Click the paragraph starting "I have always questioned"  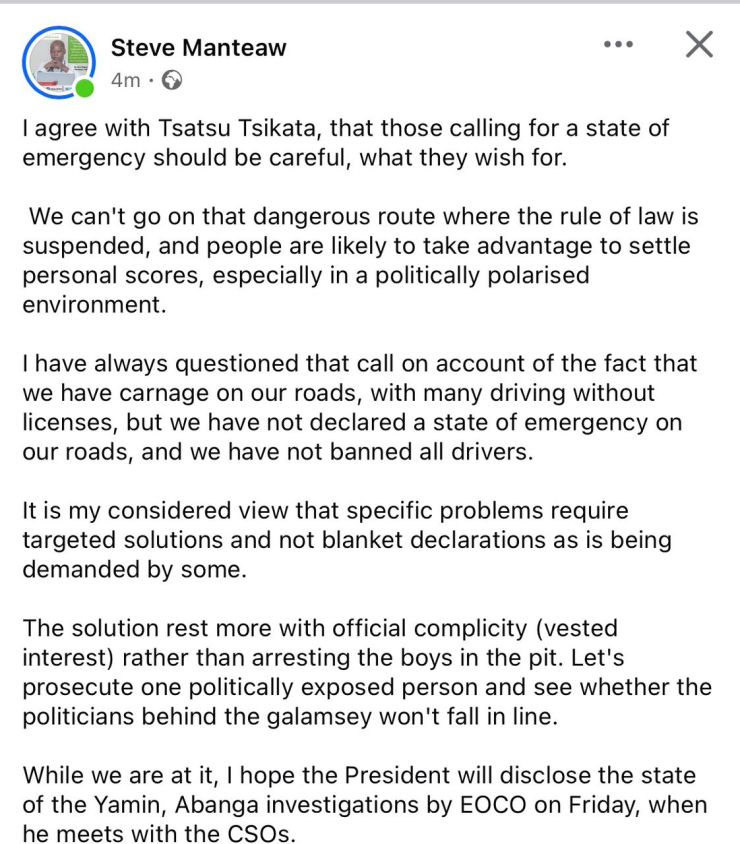point(360,407)
